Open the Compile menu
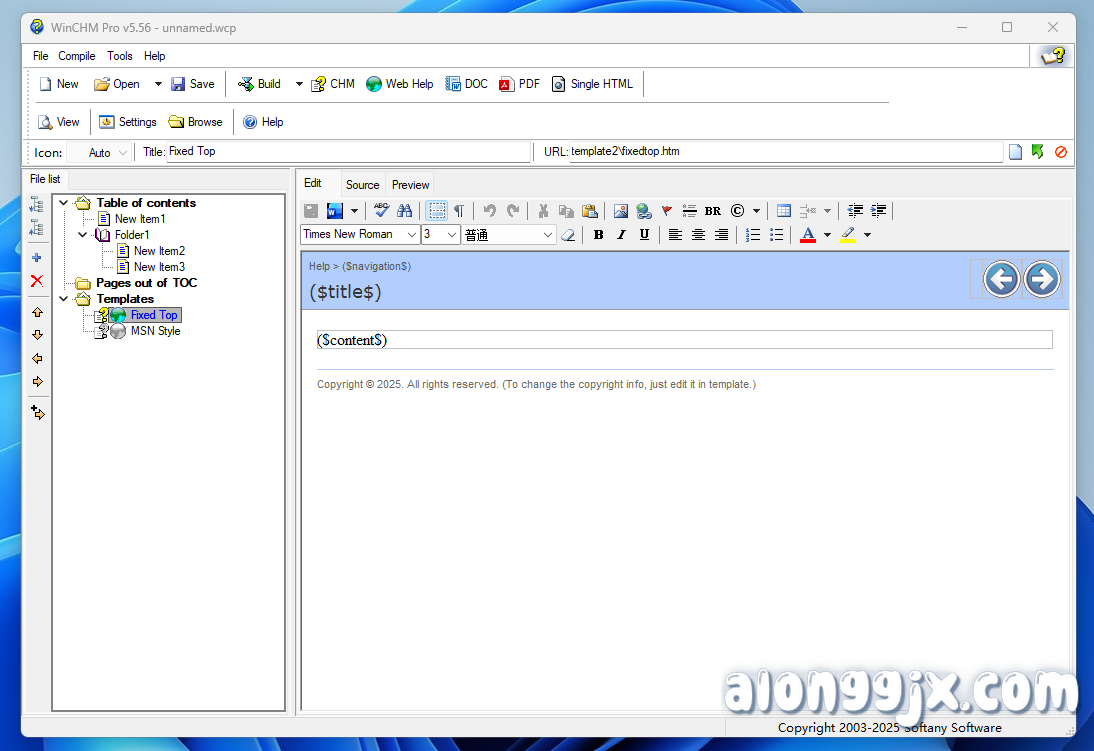 coord(76,56)
